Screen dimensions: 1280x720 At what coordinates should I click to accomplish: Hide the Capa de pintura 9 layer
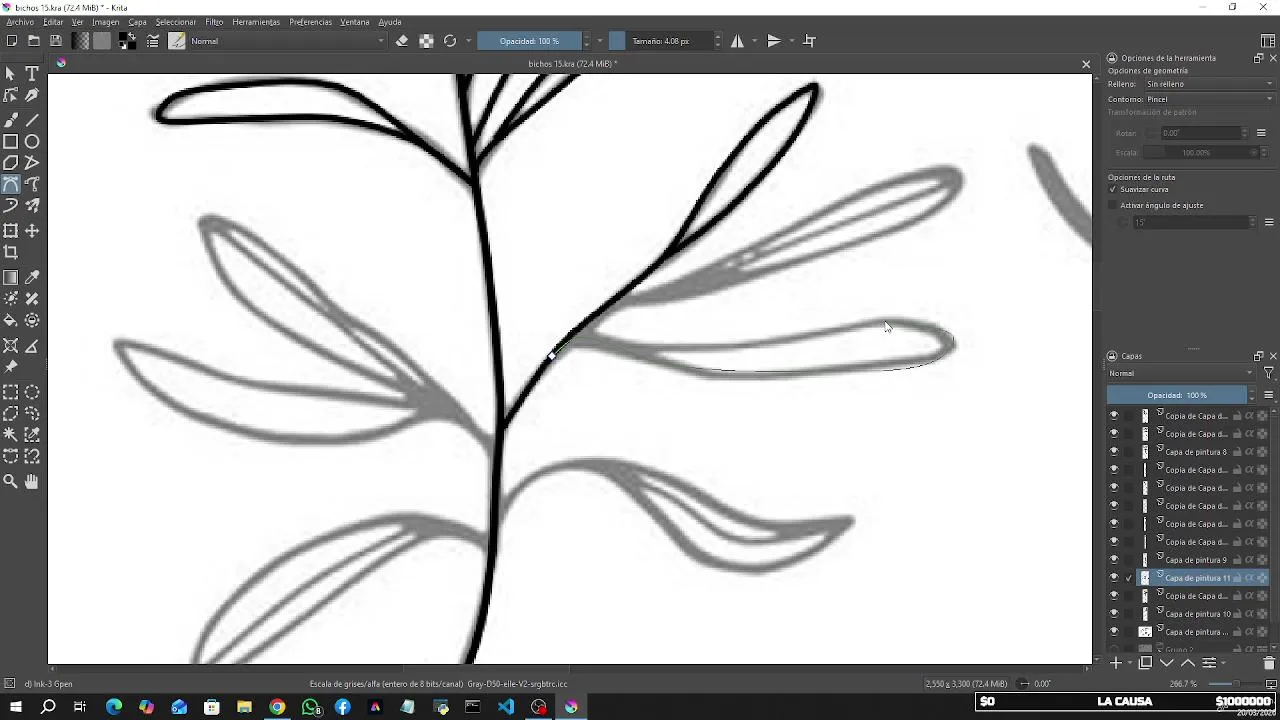click(x=1114, y=560)
